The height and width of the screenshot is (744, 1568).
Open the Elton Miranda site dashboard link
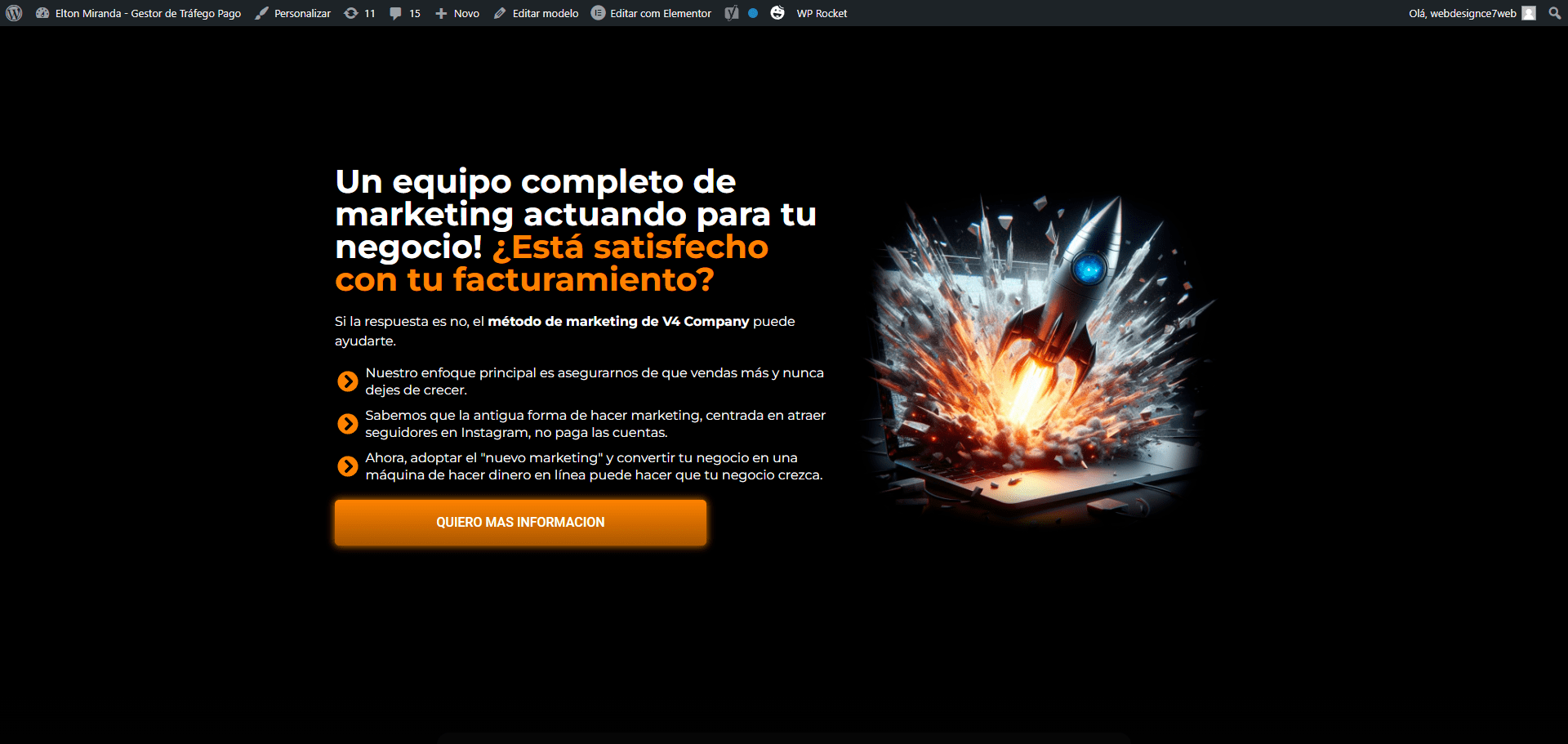(138, 13)
